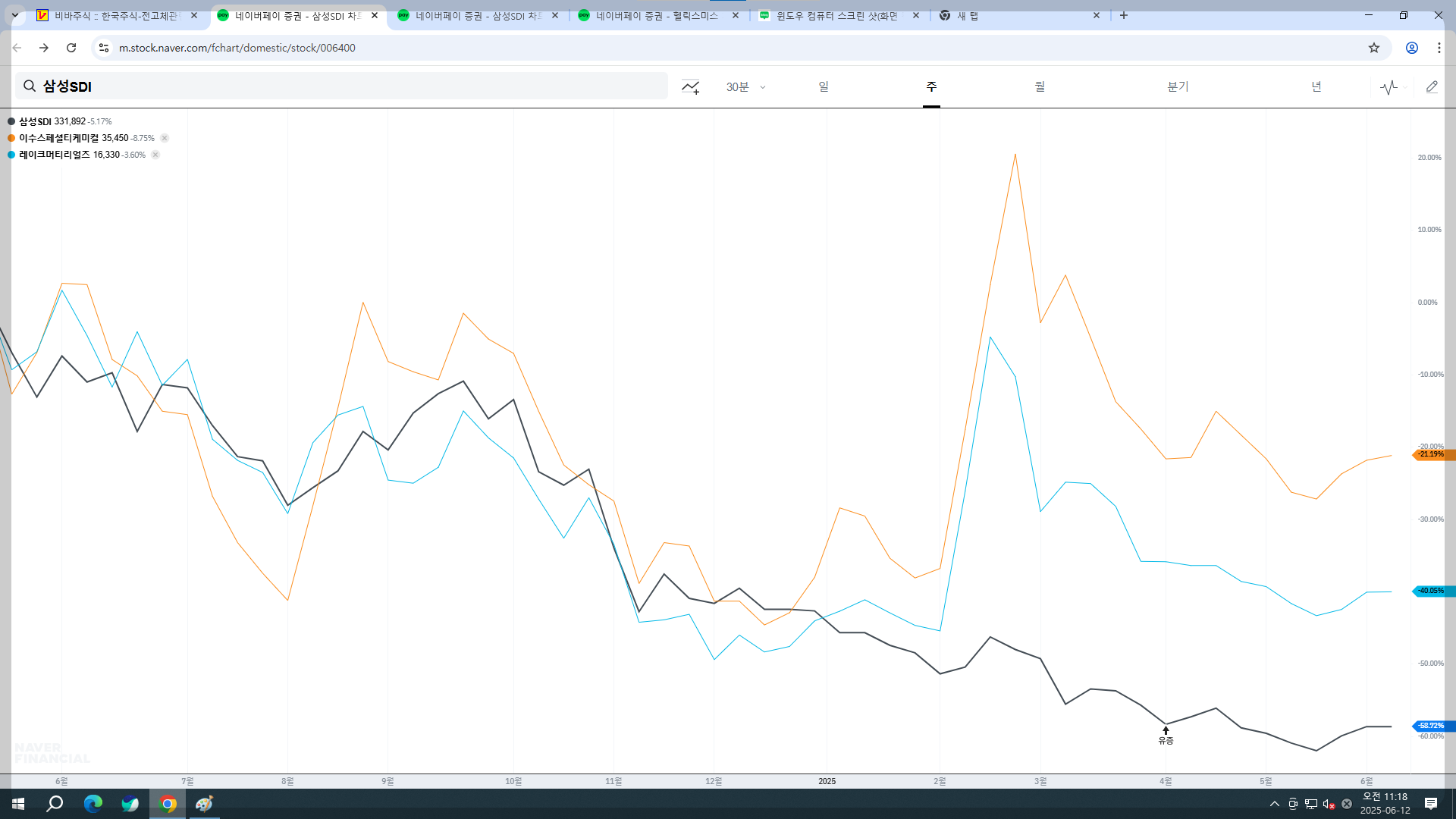Screen dimensions: 1456x819
Task: Expand the 30분 interval dropdown
Action: click(746, 87)
